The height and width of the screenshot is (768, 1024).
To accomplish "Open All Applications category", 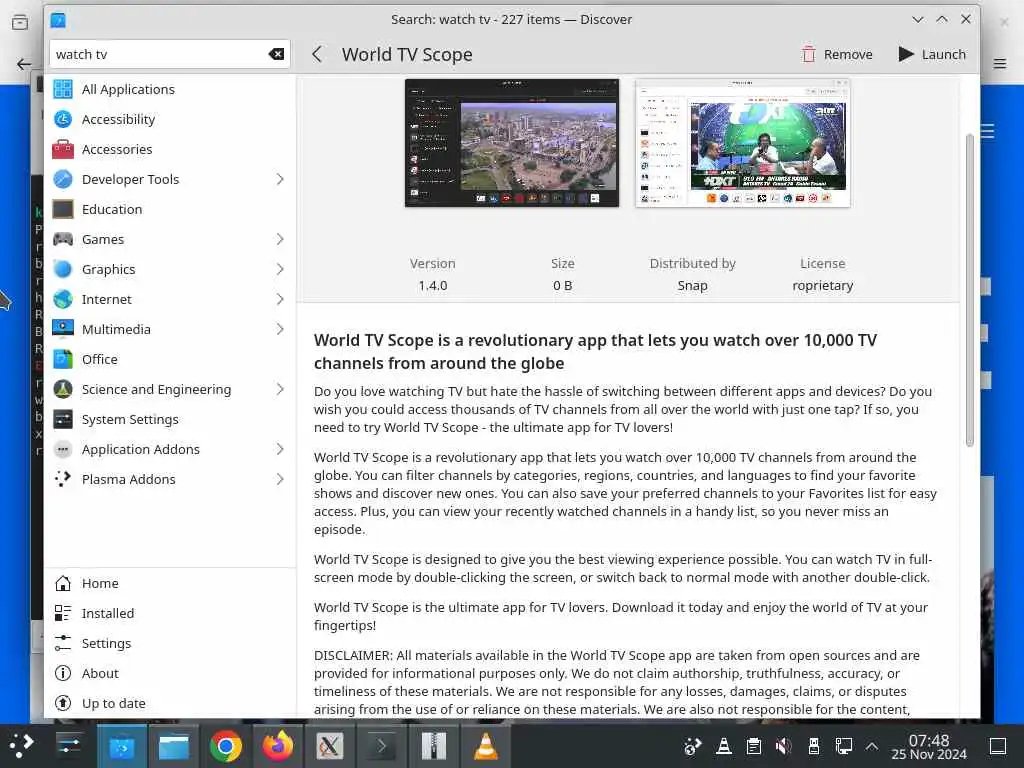I will [169, 89].
